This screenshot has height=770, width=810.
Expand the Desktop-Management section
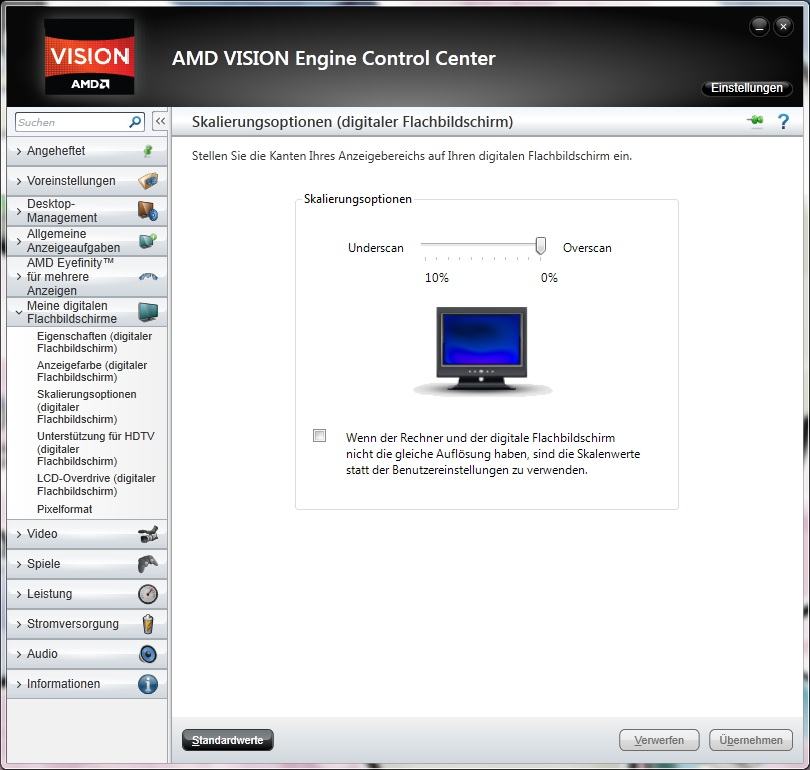point(87,211)
